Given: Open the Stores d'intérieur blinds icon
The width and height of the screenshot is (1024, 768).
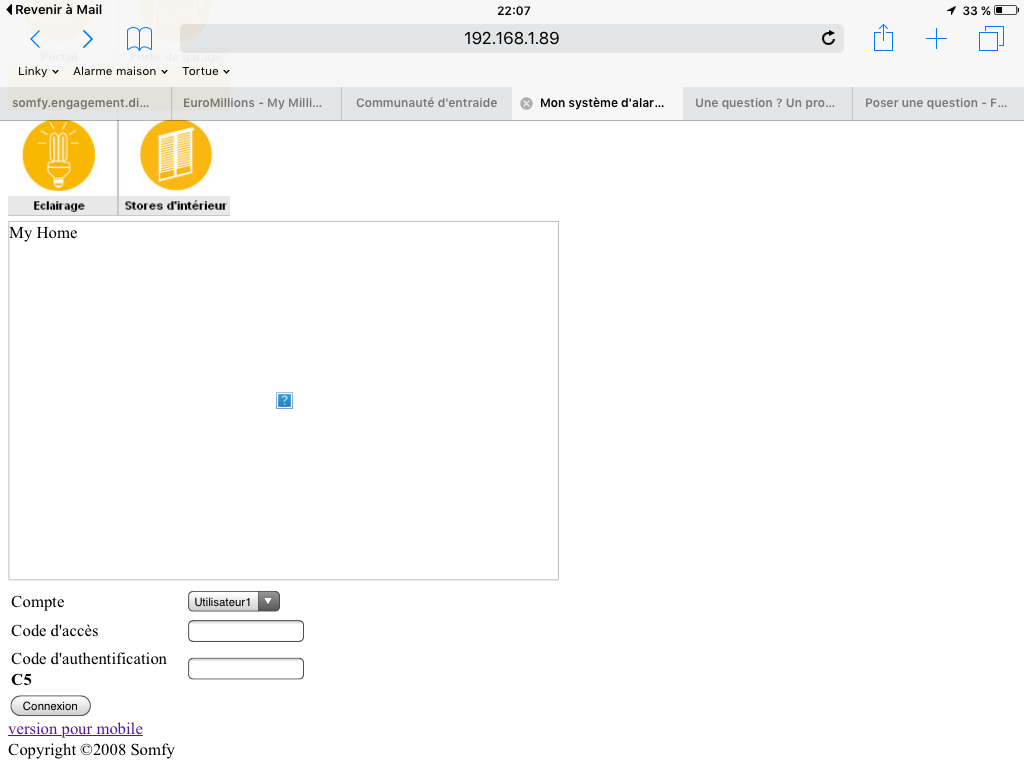Looking at the screenshot, I should [176, 156].
